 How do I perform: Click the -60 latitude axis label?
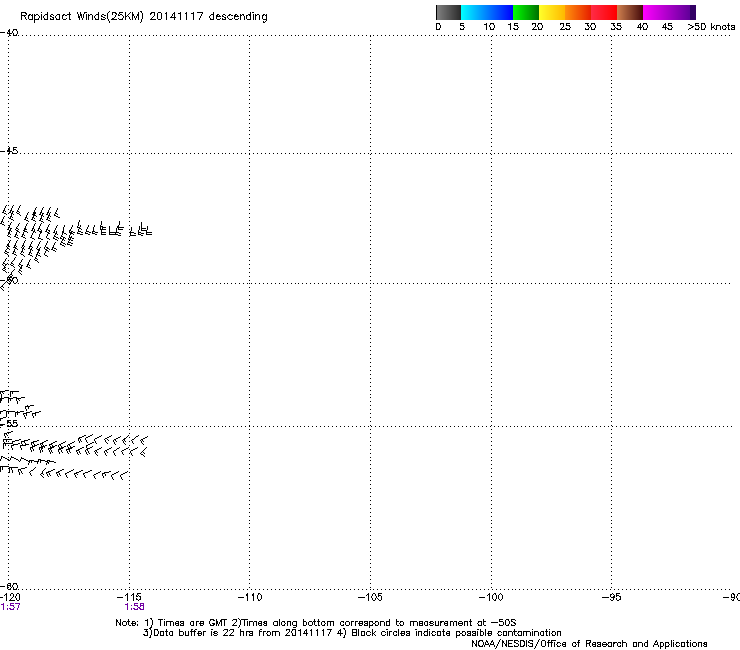click(x=9, y=586)
